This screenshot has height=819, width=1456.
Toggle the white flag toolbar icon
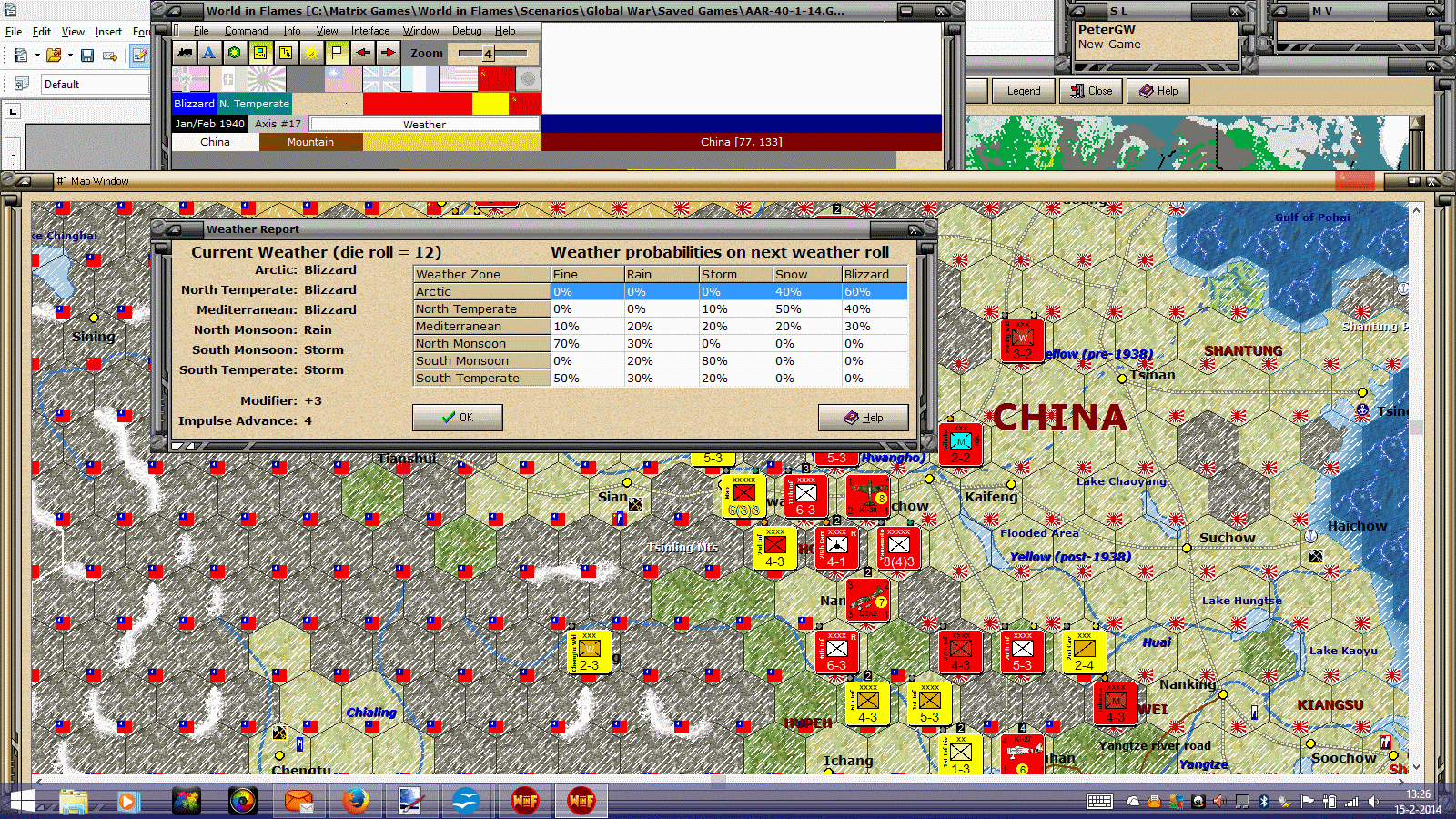click(337, 53)
